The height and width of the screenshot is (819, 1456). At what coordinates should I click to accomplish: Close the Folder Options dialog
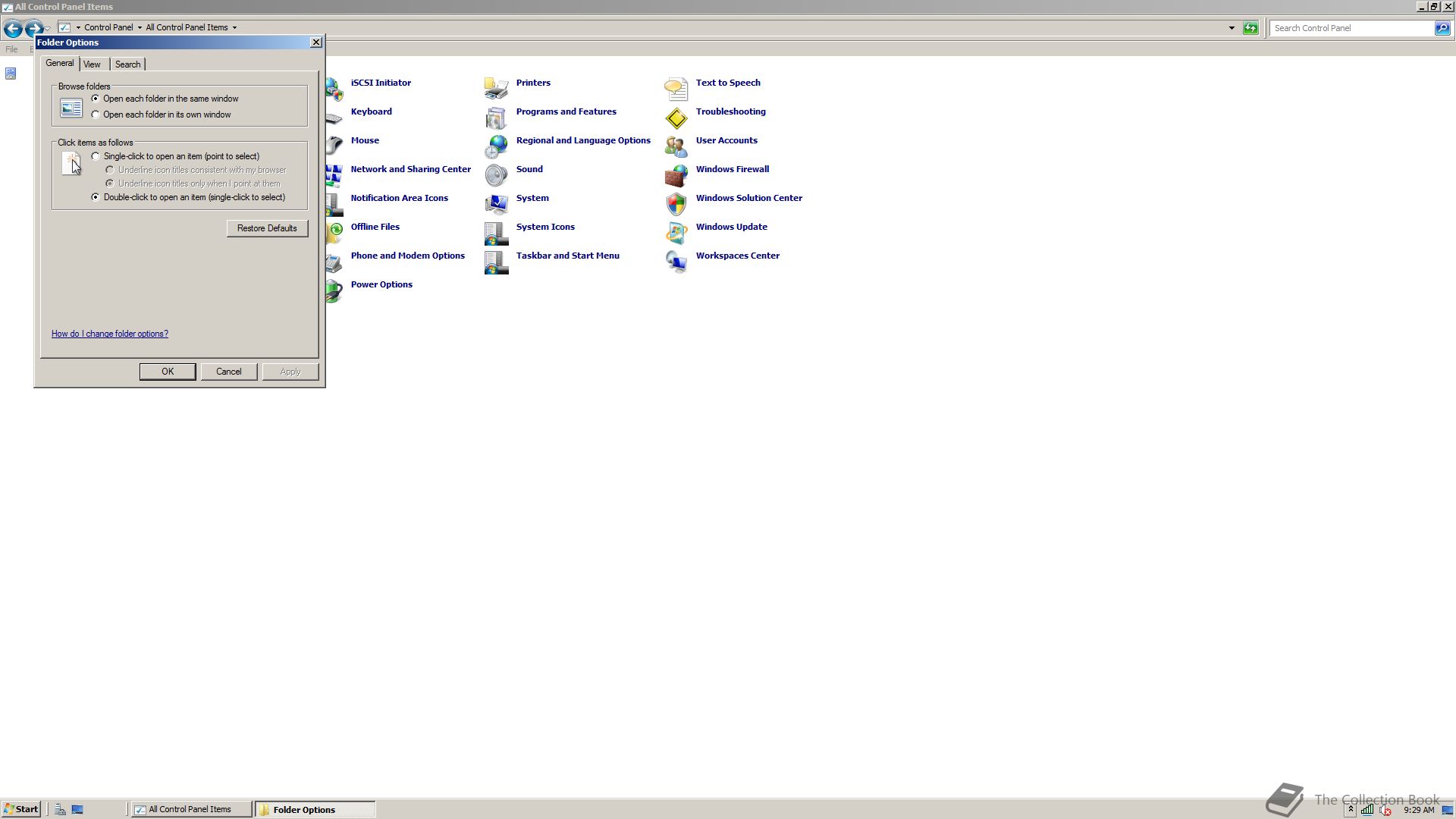(x=316, y=42)
